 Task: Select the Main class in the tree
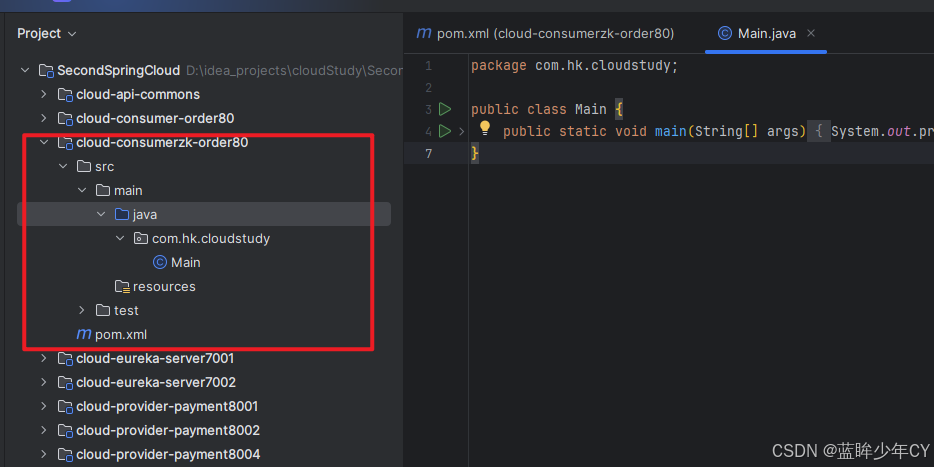point(204,262)
